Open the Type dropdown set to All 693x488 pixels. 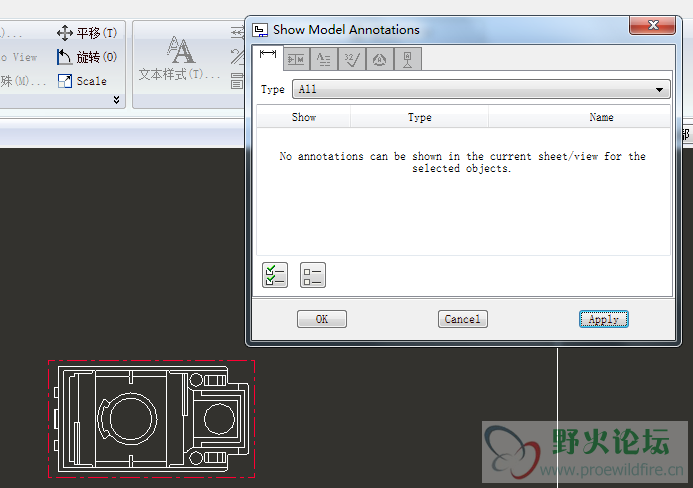tap(481, 89)
